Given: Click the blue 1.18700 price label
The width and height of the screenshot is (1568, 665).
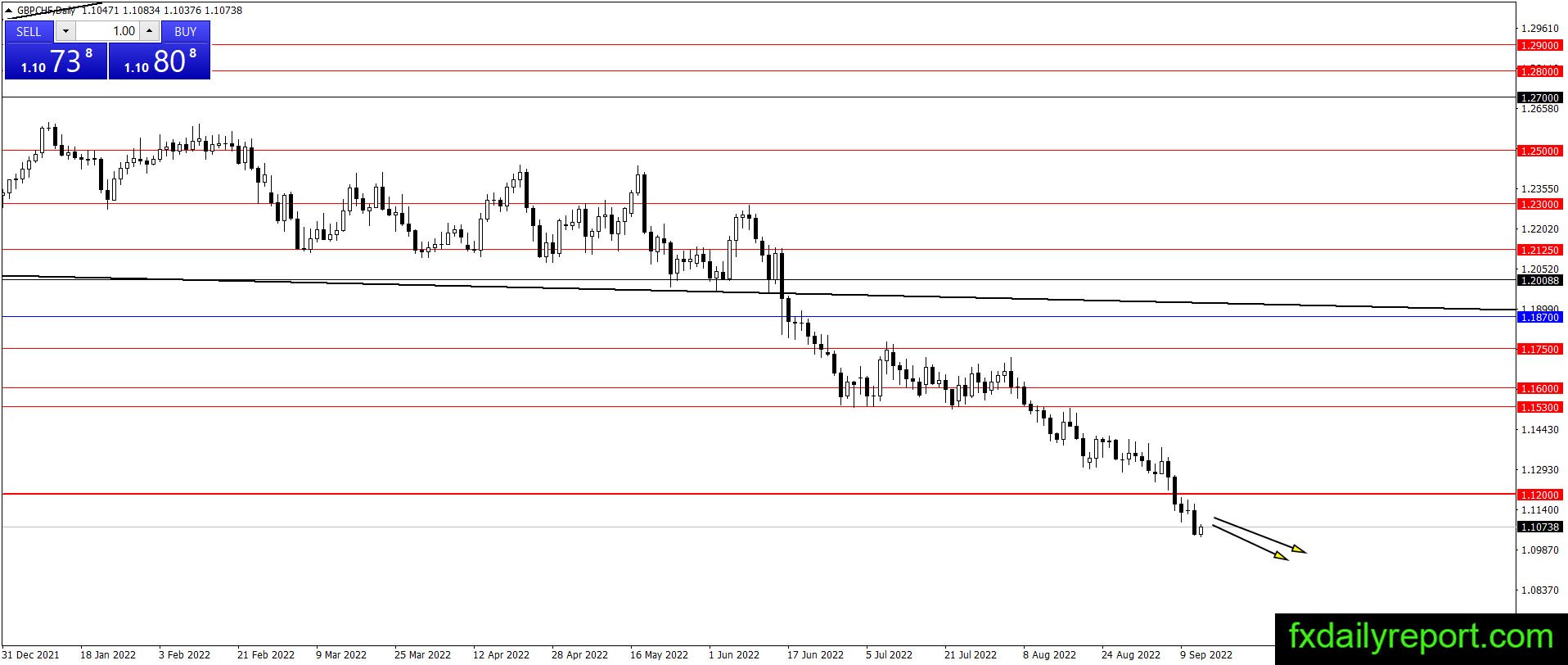Looking at the screenshot, I should tap(1539, 317).
